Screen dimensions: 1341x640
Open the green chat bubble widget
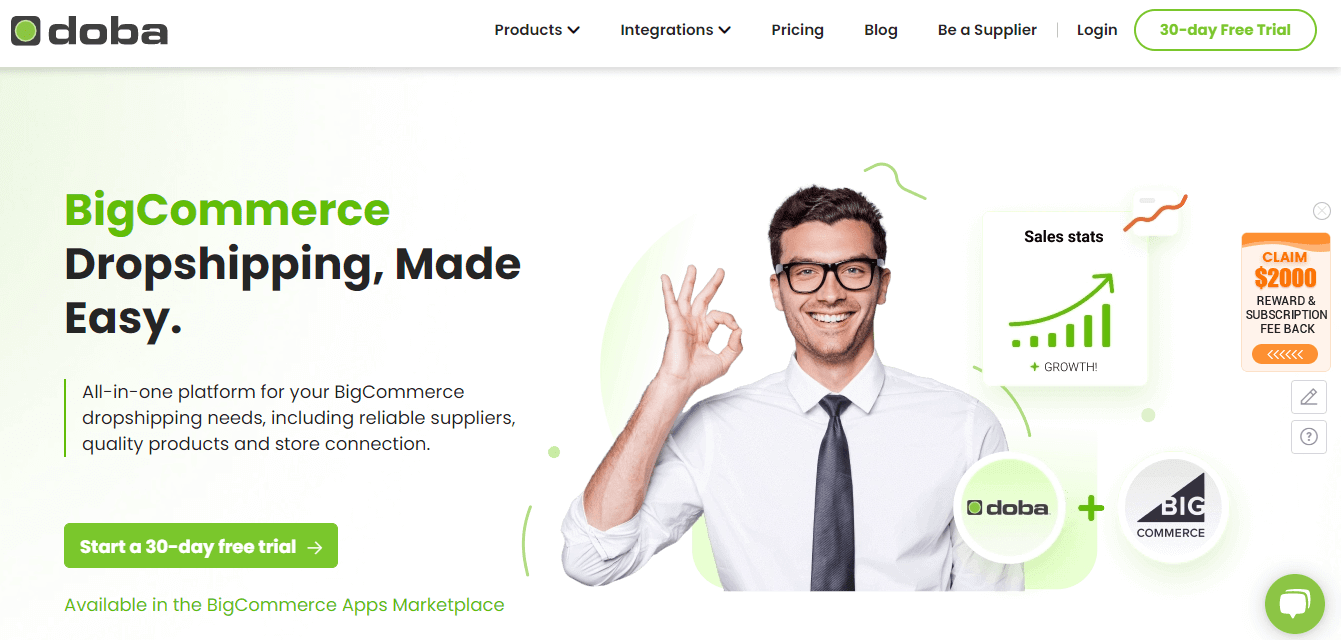pyautogui.click(x=1294, y=603)
